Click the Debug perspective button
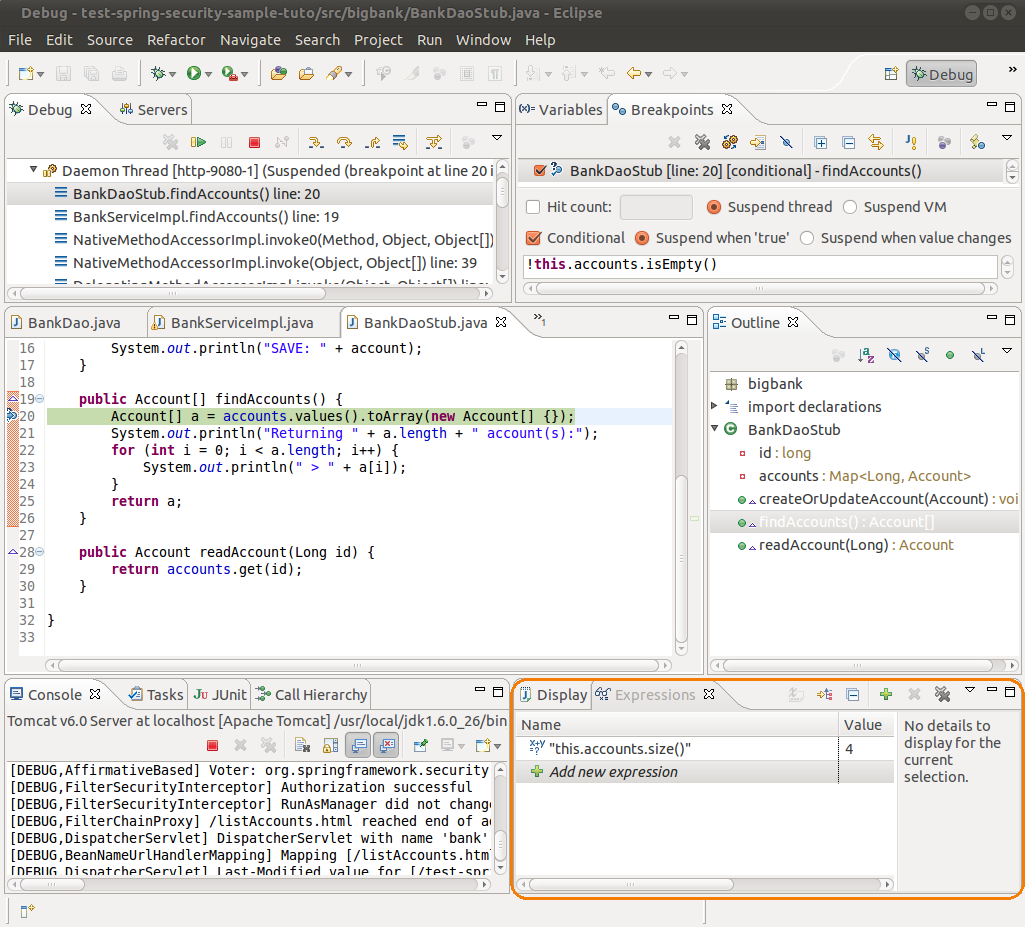The width and height of the screenshot is (1025, 927). click(x=940, y=74)
